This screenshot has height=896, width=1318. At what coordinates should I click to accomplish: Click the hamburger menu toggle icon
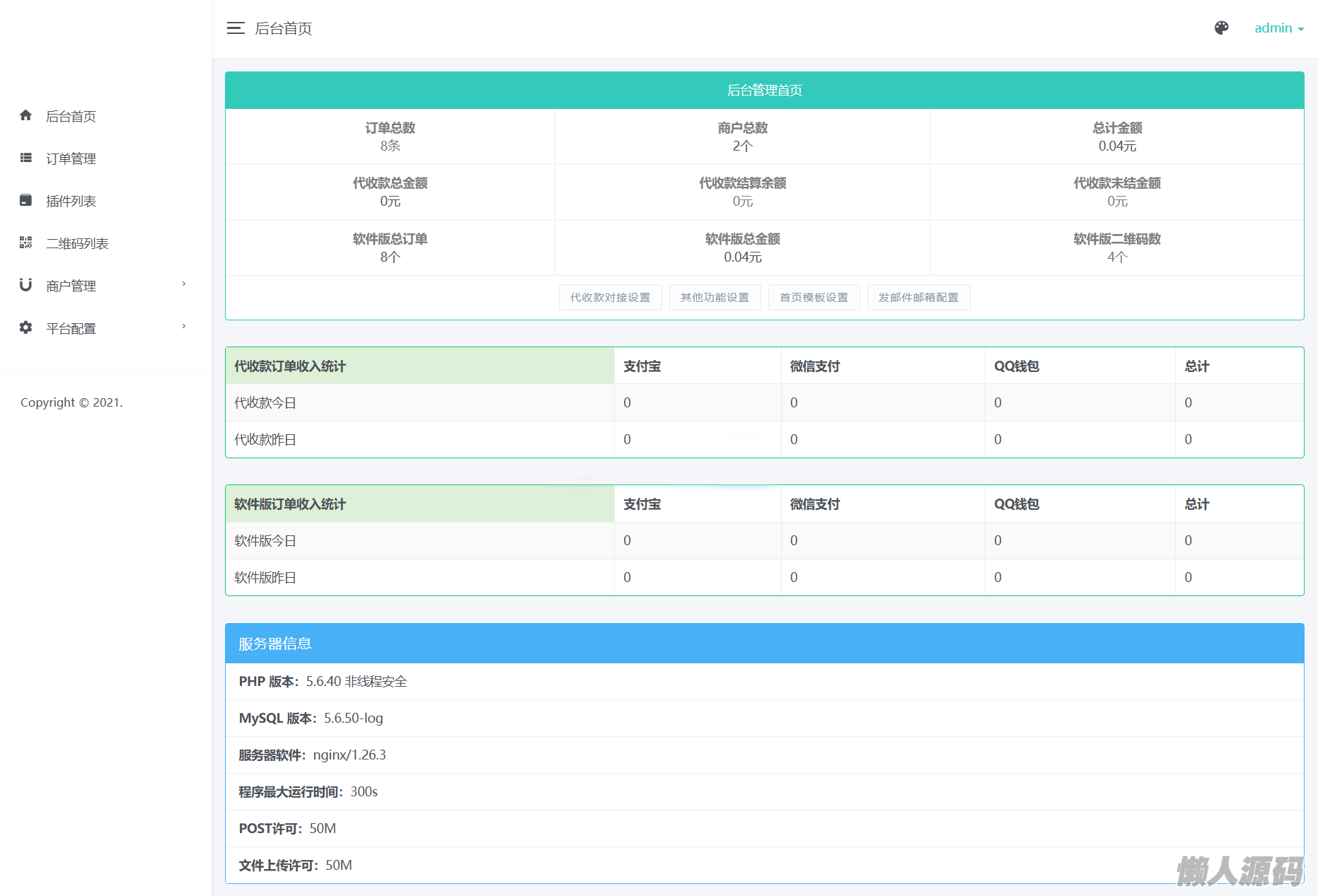(236, 28)
